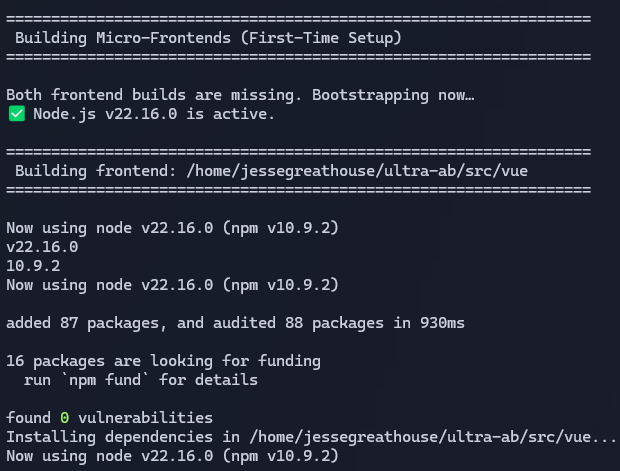Click the 'Building Micro-Frontends (First-Time Setup)' heading

point(208,38)
